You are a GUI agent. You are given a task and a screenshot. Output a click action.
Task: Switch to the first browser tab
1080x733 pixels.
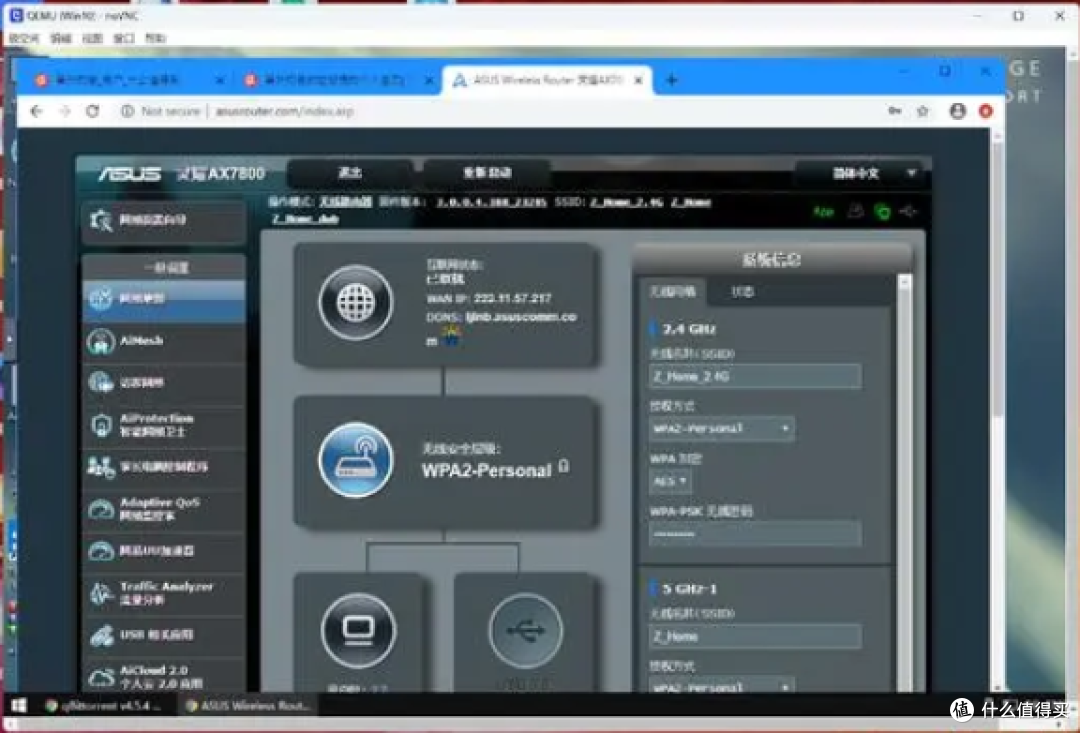pos(129,80)
